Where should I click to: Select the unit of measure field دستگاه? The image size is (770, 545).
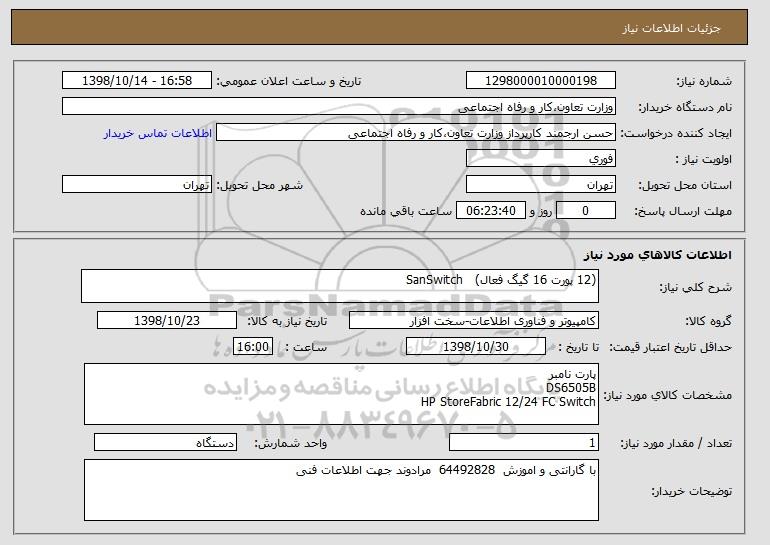165,442
